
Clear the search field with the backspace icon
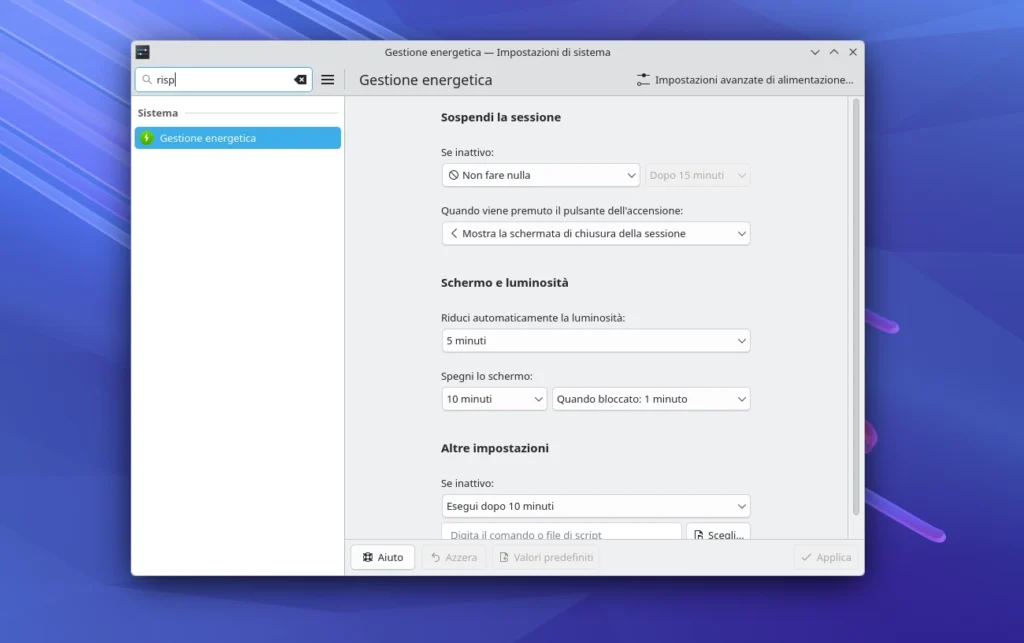point(300,79)
